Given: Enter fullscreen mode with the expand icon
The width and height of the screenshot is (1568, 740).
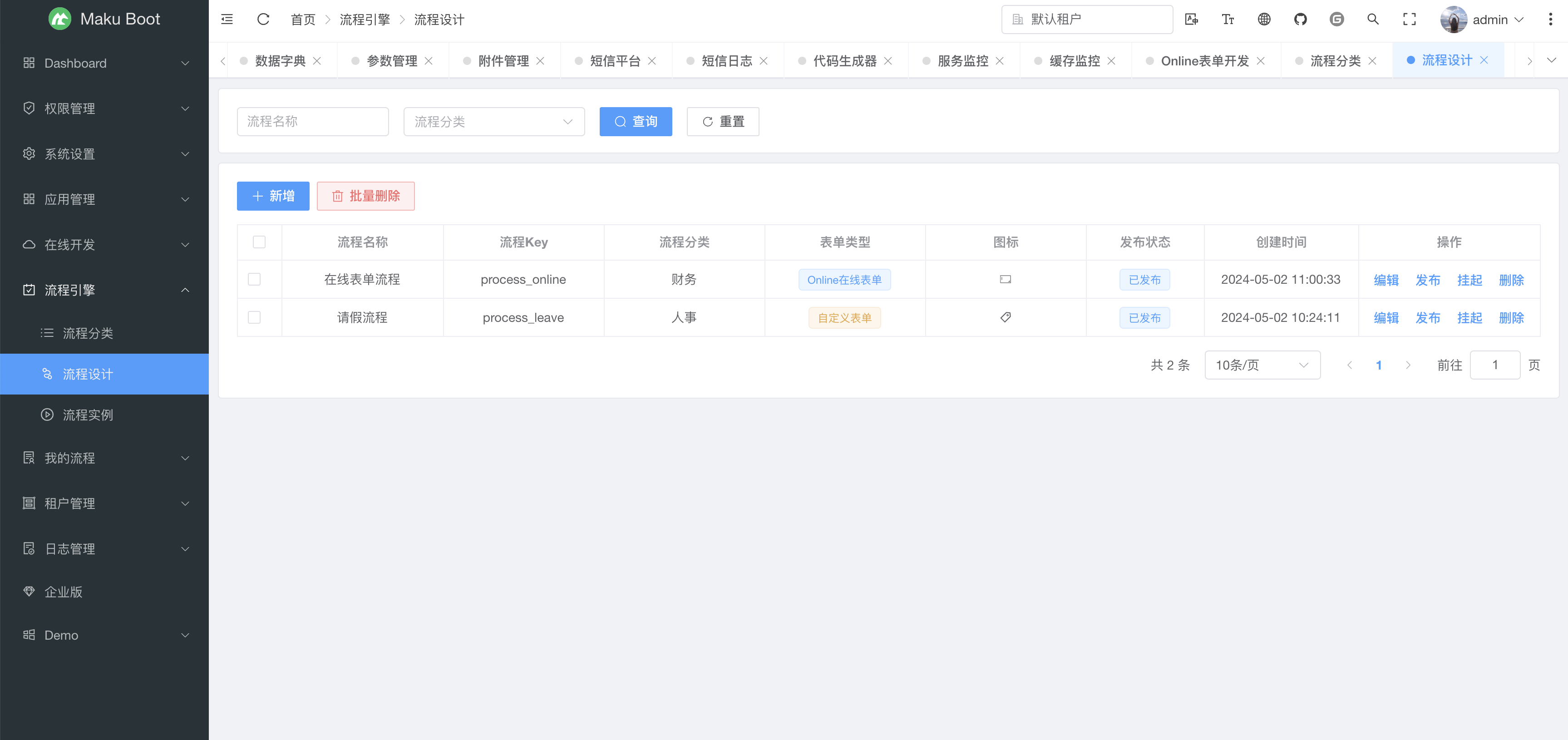Looking at the screenshot, I should point(1409,20).
